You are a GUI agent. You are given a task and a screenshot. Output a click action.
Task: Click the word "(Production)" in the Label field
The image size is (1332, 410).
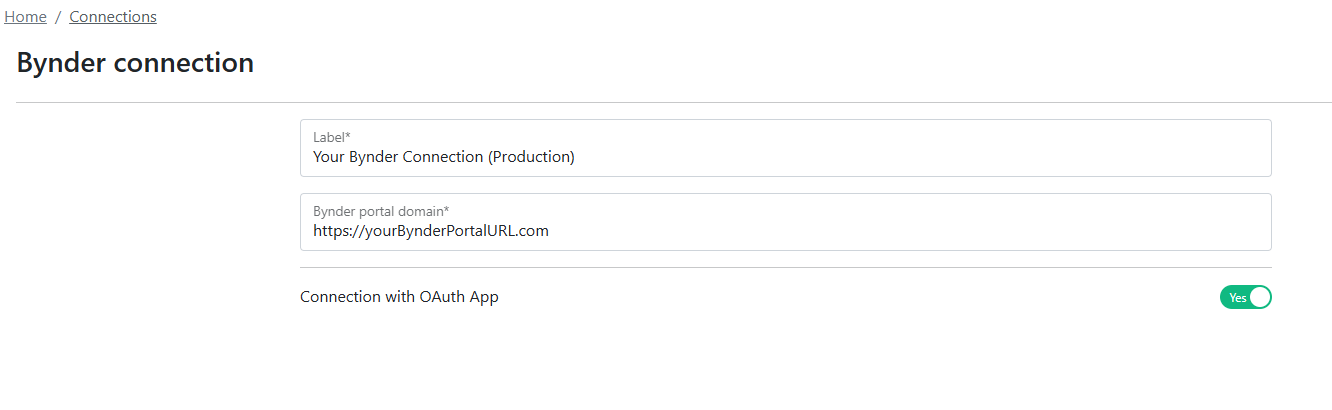531,157
